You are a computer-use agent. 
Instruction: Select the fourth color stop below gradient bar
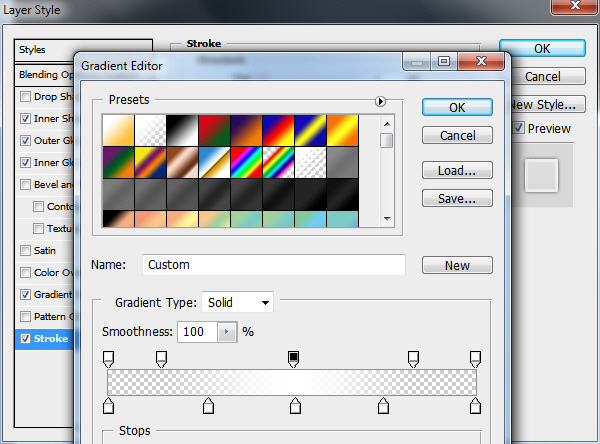[x=383, y=406]
